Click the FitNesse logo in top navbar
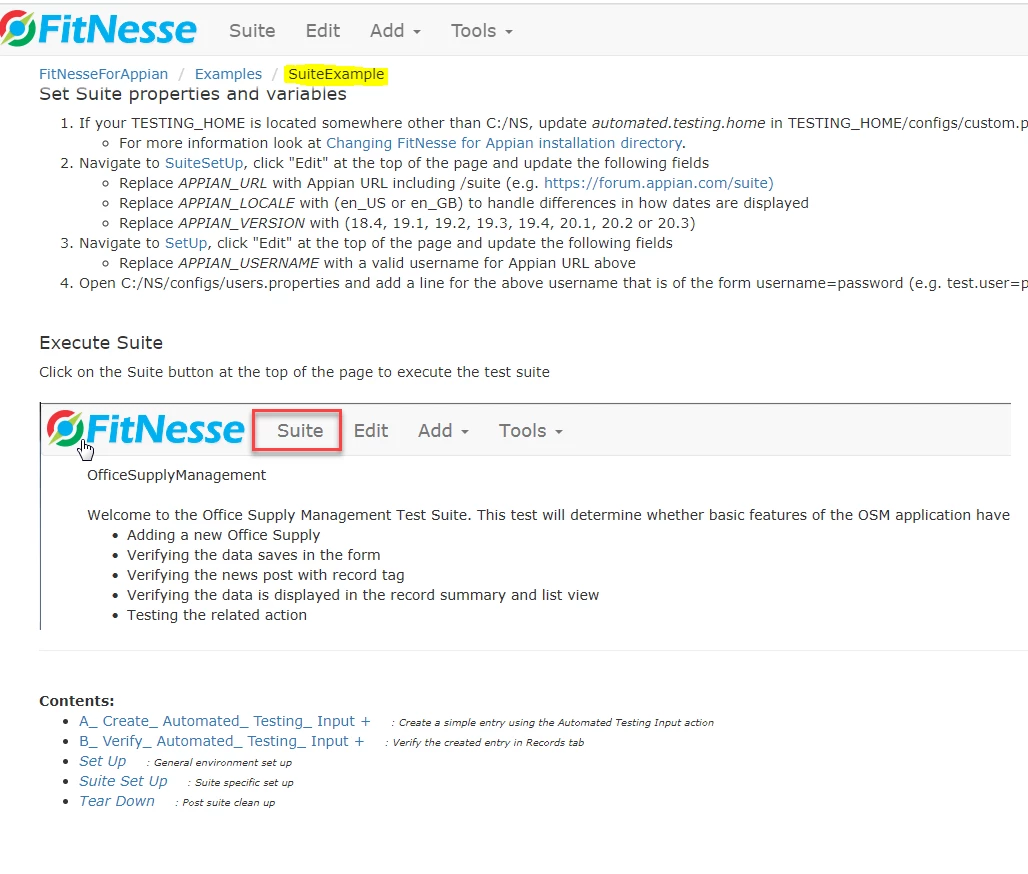Screen dimensions: 1028x874 click(x=98, y=30)
